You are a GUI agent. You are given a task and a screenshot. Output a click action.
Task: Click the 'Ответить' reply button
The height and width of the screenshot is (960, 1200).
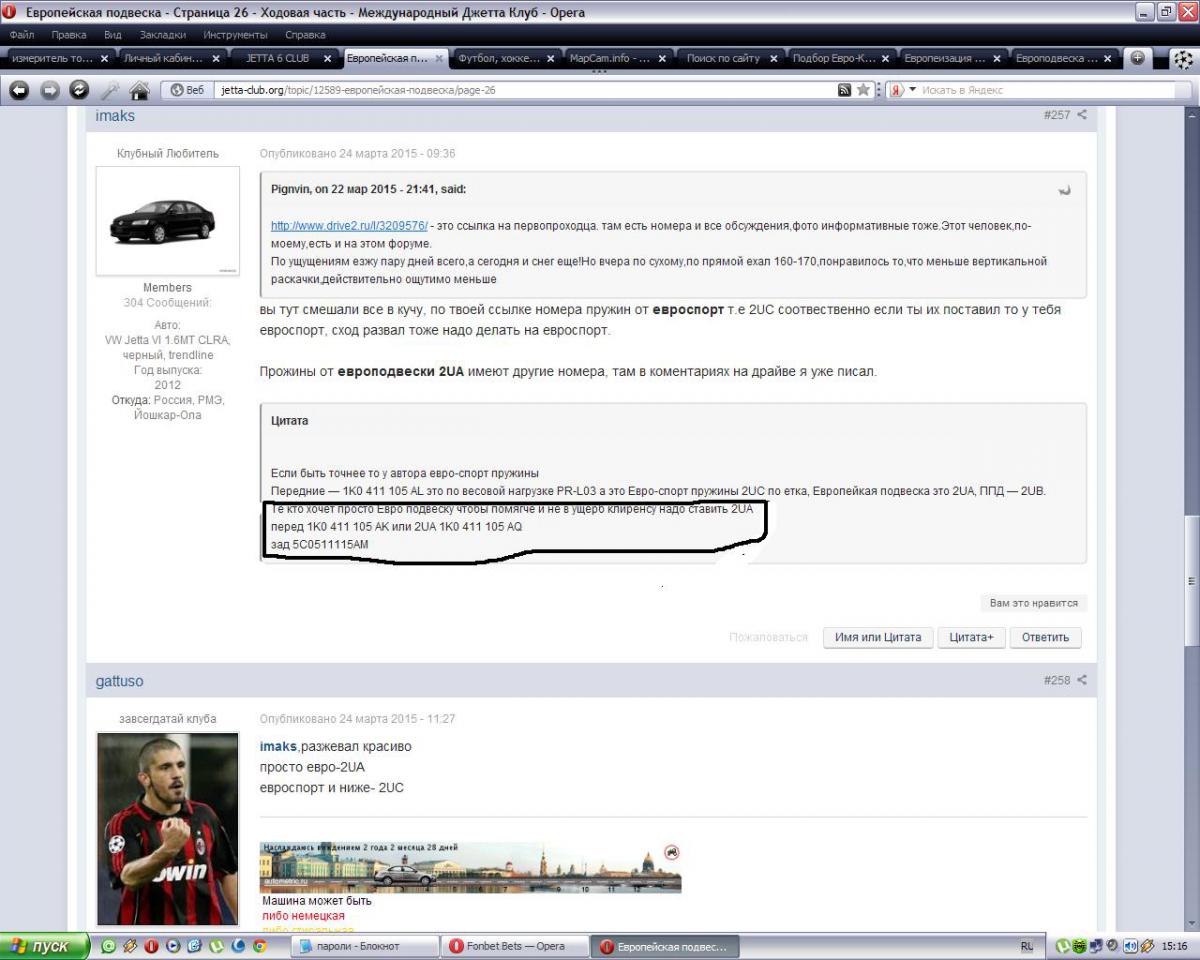1045,637
